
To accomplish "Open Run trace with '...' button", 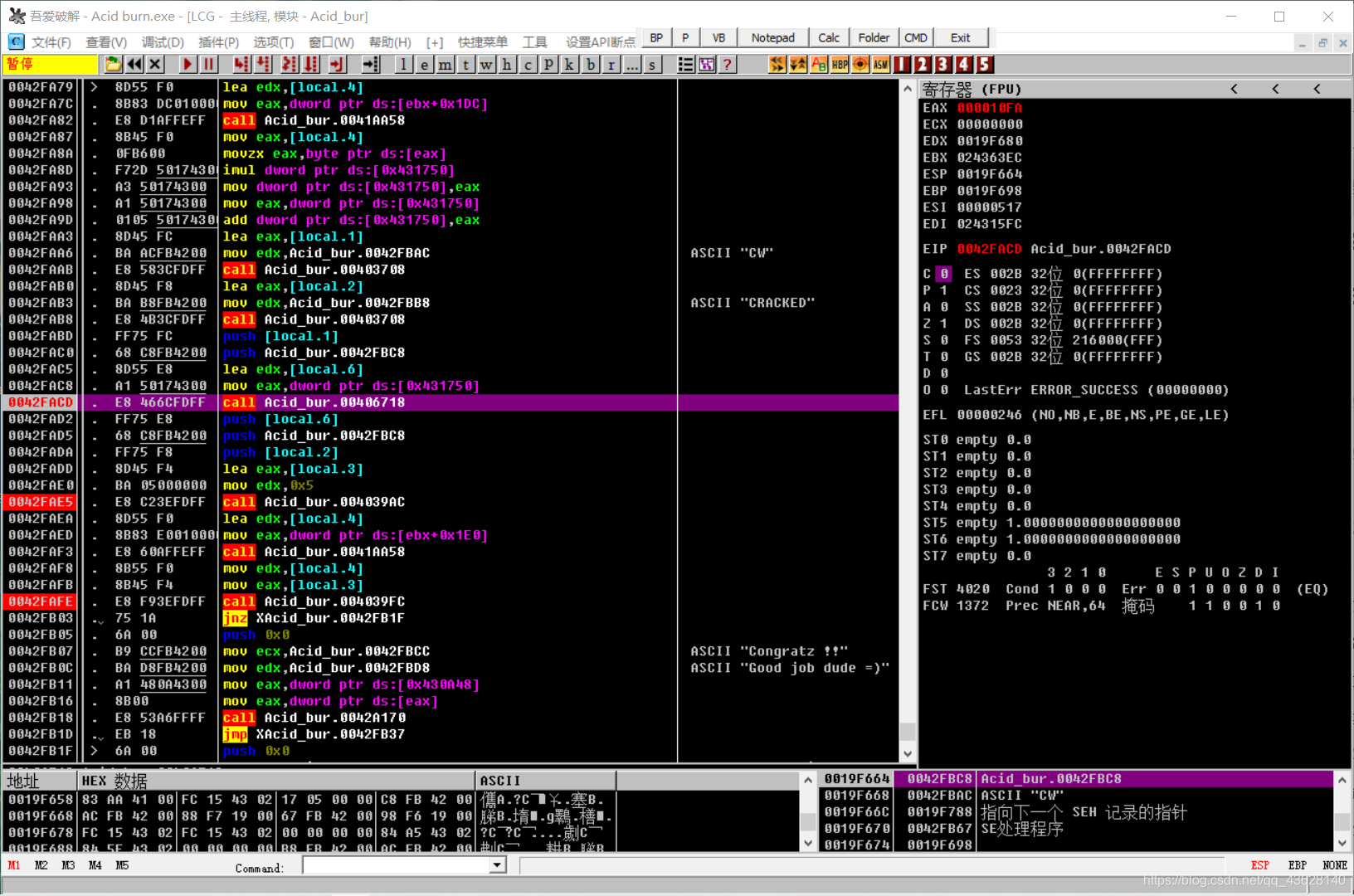I will (631, 64).
